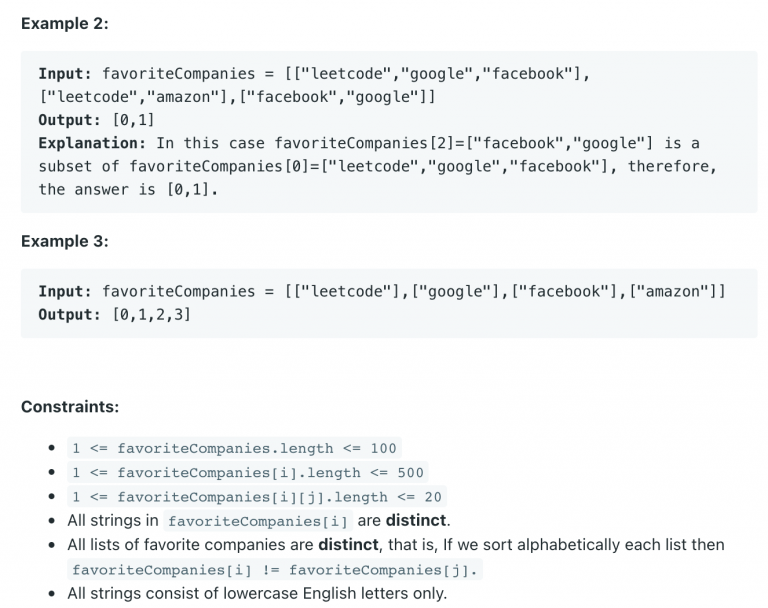The image size is (768, 608).
Task: Click the bold 'distinct' in the strings bullet
Action: click(x=416, y=520)
